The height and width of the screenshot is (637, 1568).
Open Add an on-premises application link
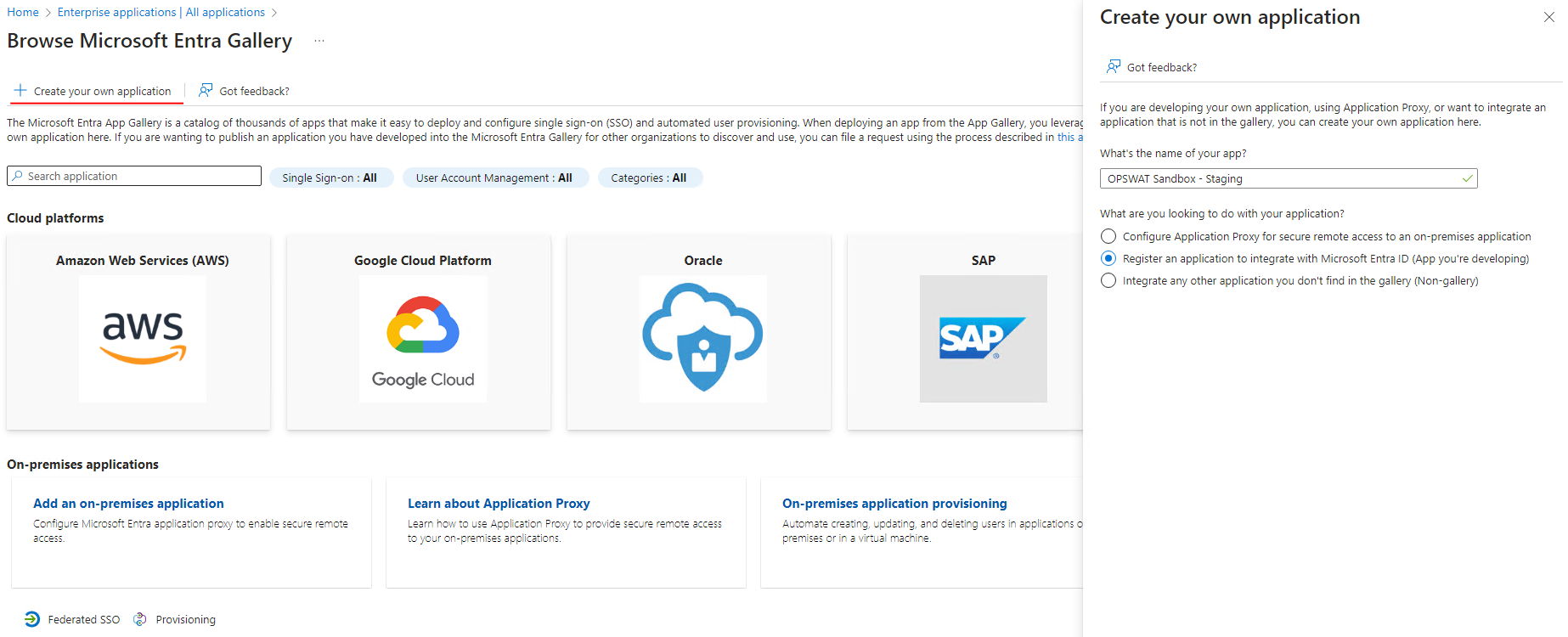pyautogui.click(x=128, y=503)
